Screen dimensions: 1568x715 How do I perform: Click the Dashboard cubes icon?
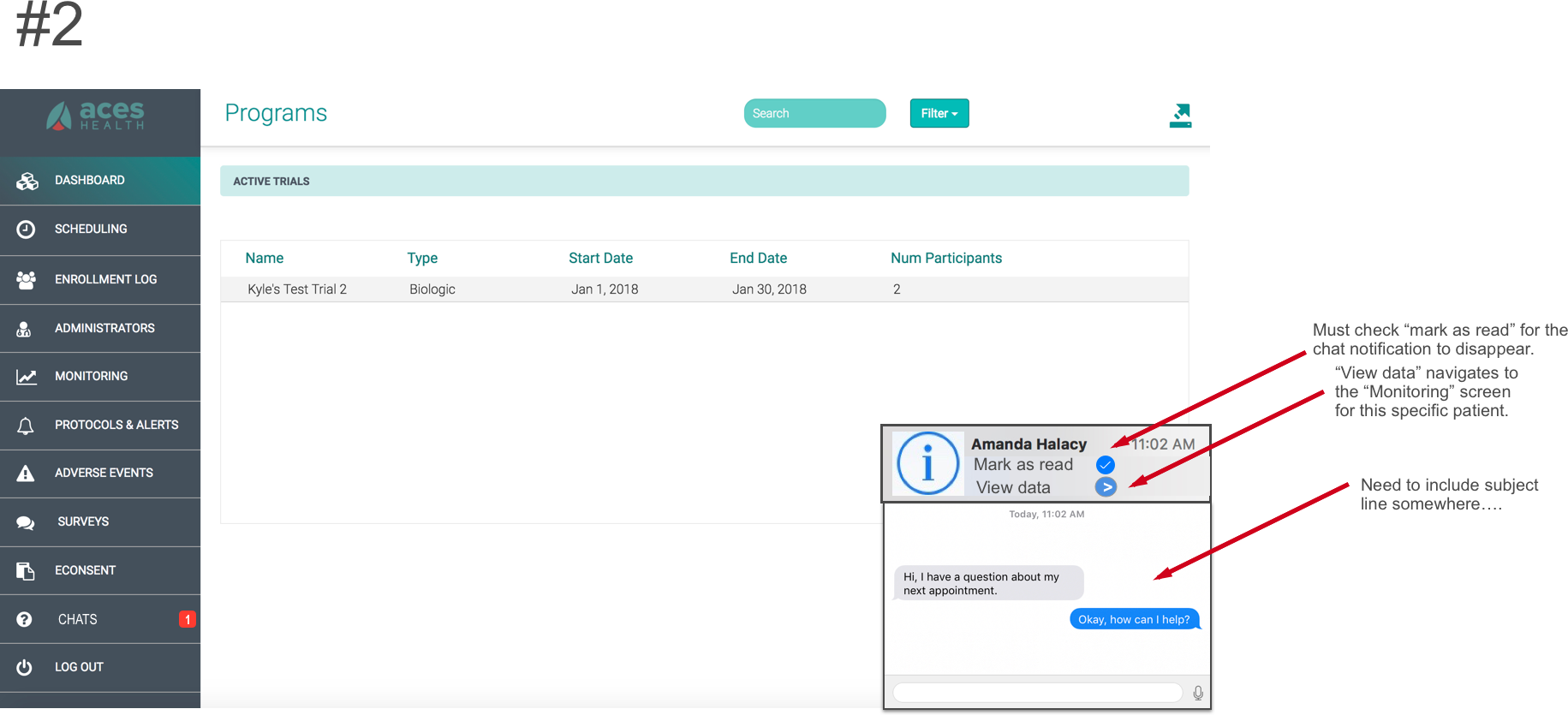(x=27, y=181)
